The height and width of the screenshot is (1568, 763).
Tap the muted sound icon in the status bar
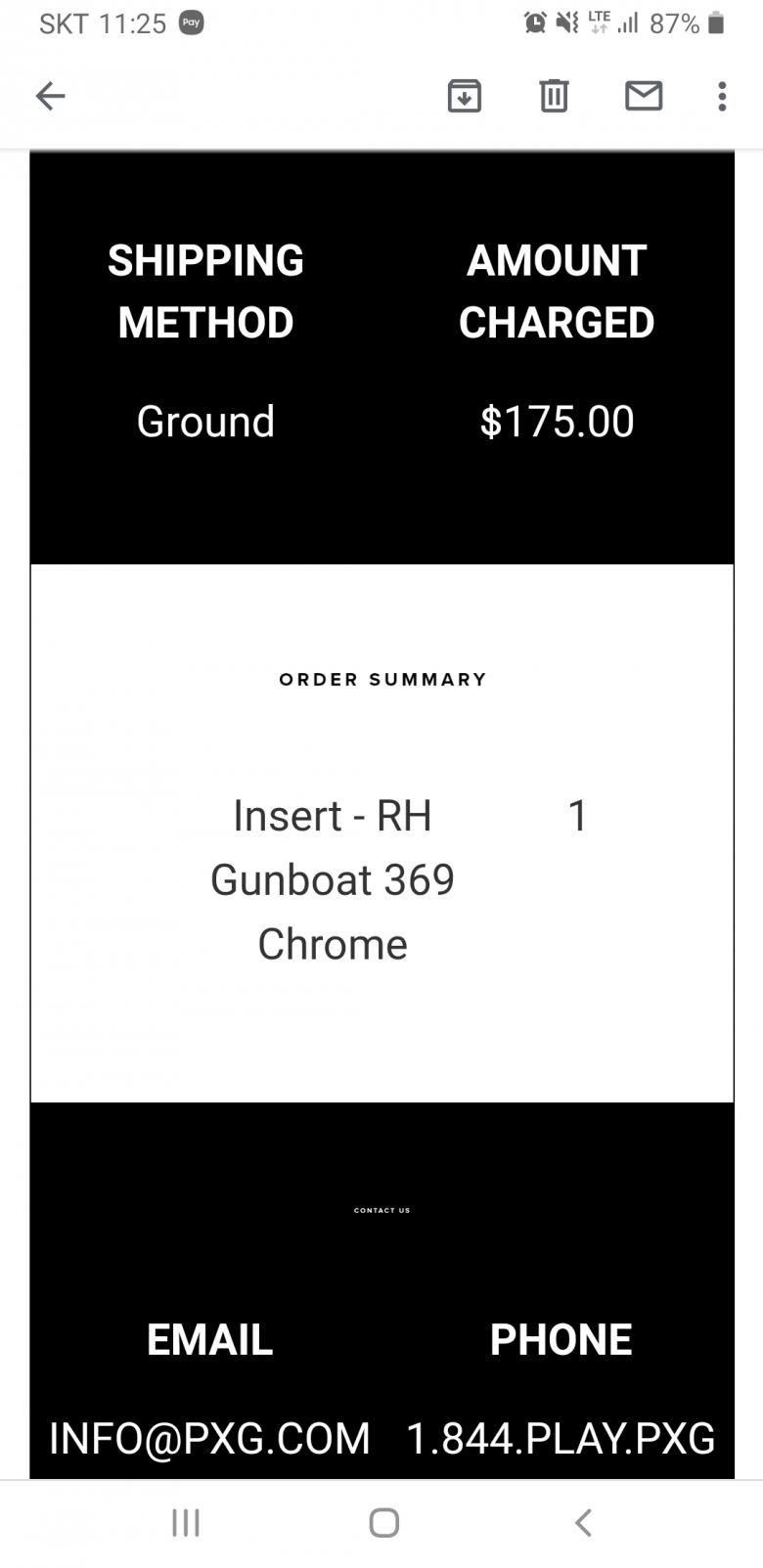click(566, 22)
